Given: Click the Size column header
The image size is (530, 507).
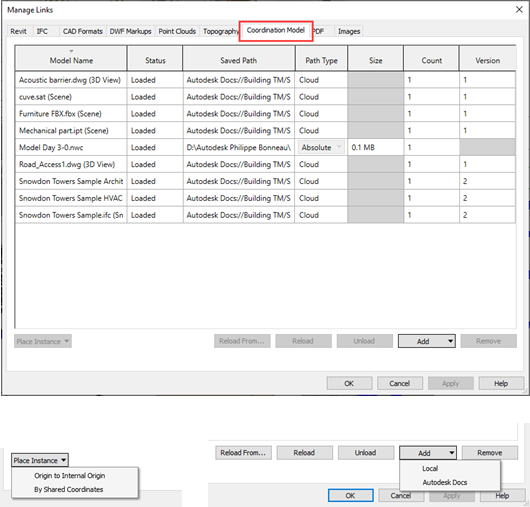Looking at the screenshot, I should [x=376, y=58].
